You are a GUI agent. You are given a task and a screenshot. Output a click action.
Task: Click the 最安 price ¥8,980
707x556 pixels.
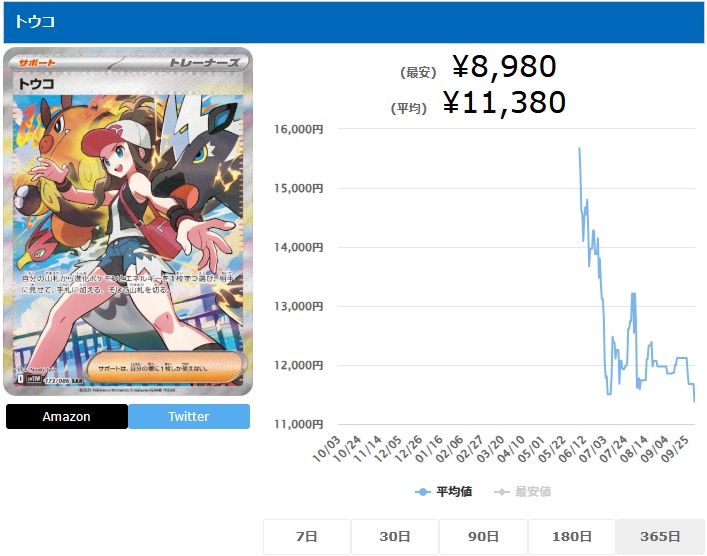pos(504,66)
